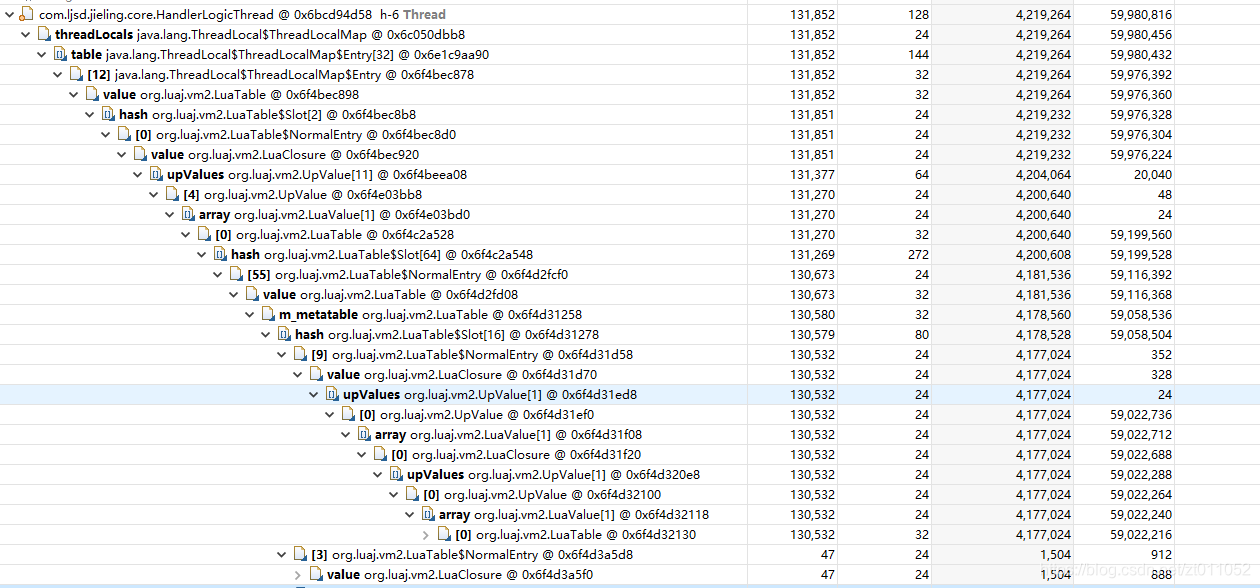Collapse the [12] ThreadLocalMap$Entry node
Image resolution: width=1260 pixels, height=588 pixels.
click(x=57, y=75)
